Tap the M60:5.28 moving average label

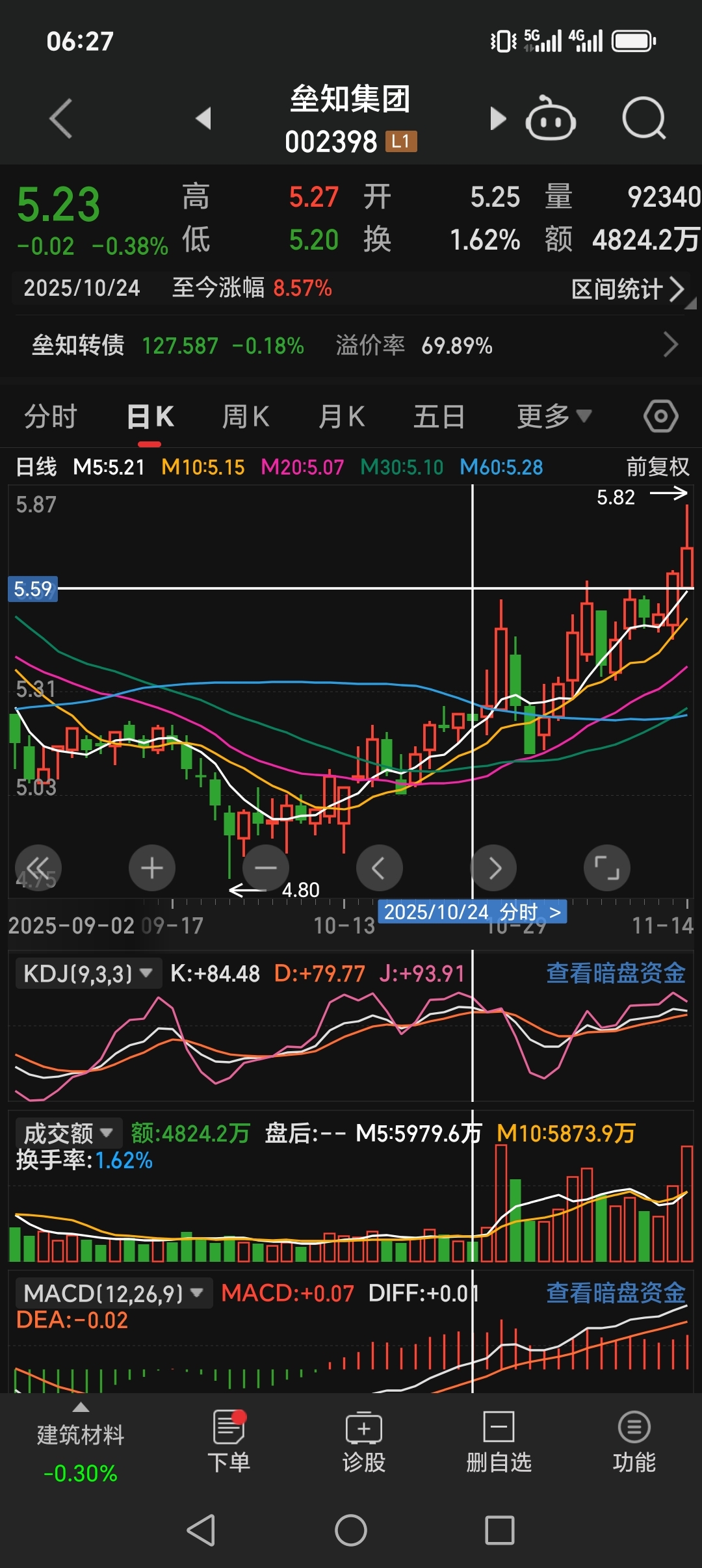coord(501,467)
